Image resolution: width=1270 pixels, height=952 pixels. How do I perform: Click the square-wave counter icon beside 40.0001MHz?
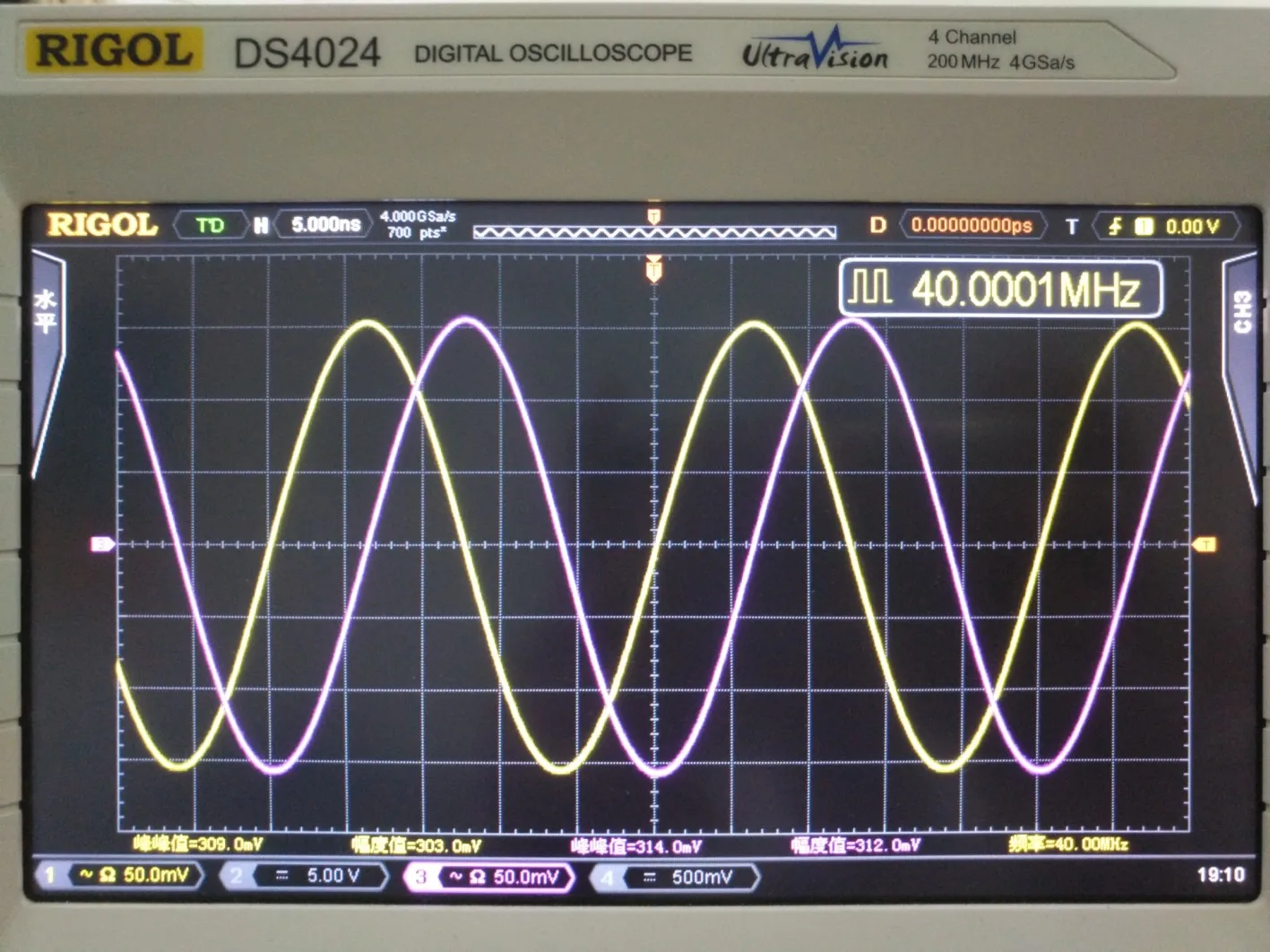869,287
